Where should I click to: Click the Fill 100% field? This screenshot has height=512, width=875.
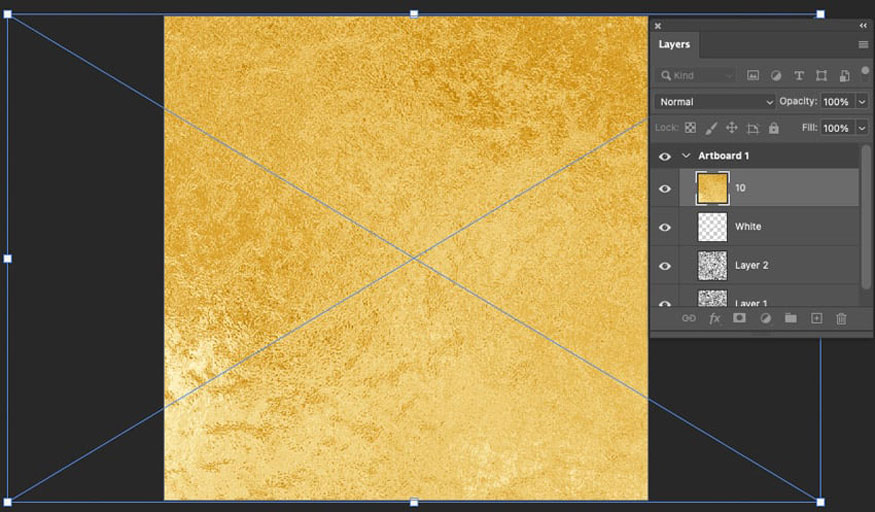[837, 128]
